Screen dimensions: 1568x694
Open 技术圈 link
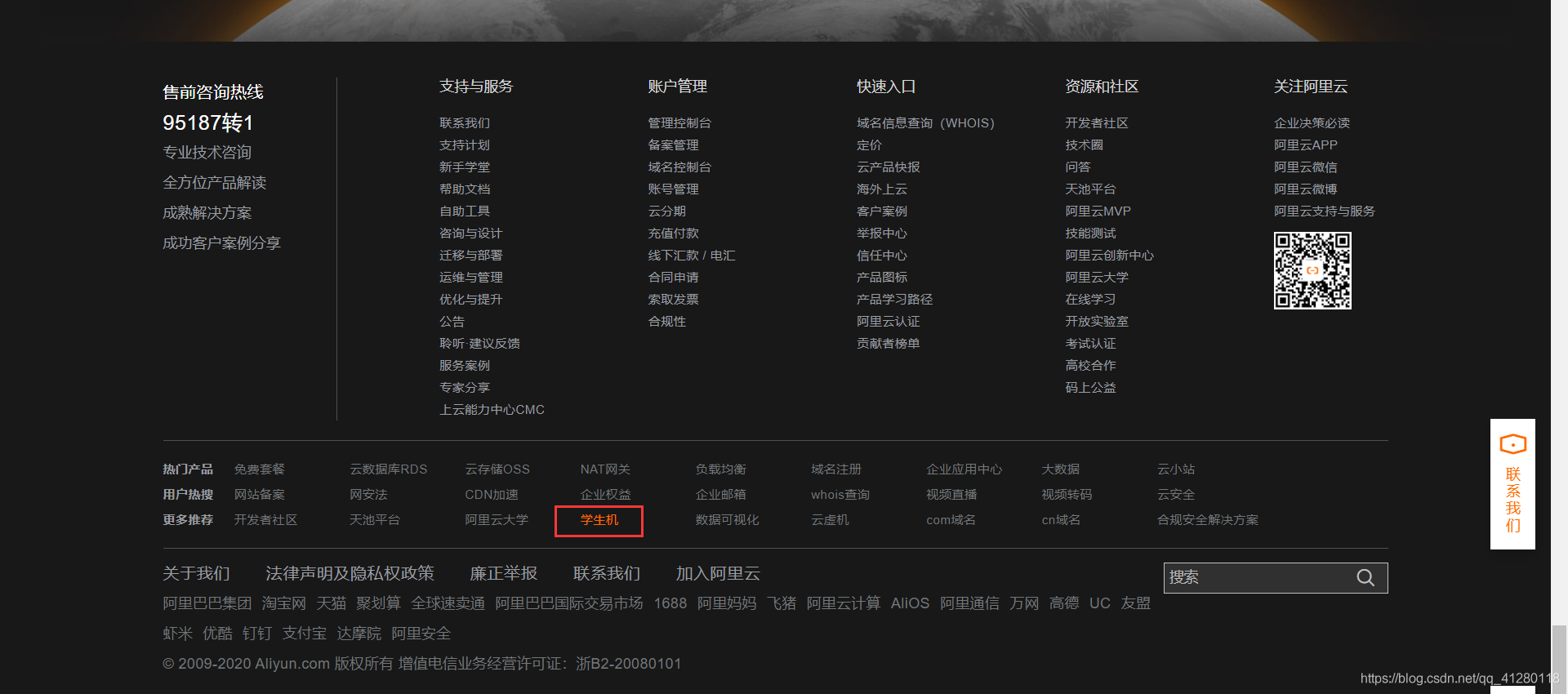click(x=1084, y=145)
